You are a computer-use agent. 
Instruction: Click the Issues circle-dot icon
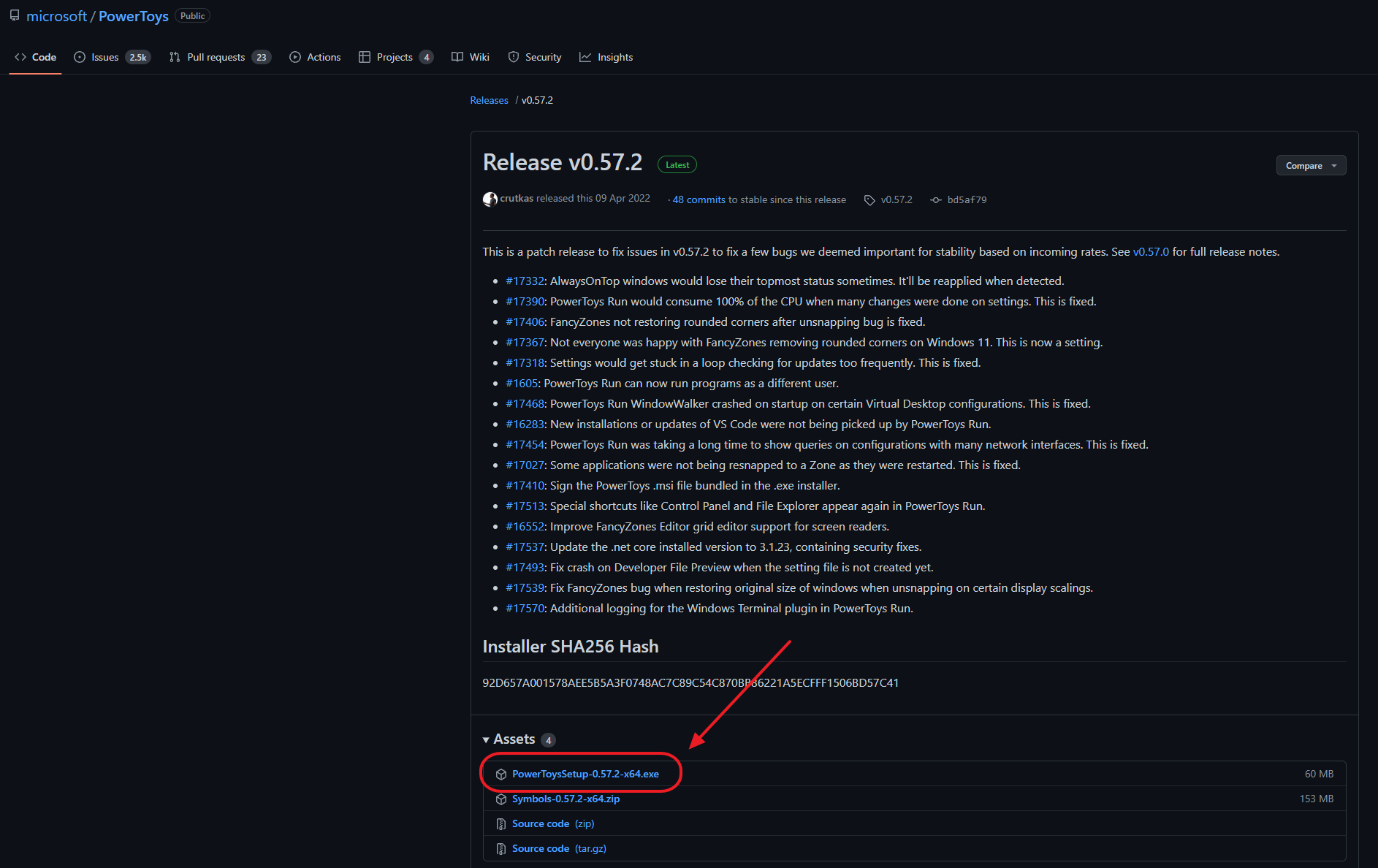click(x=80, y=57)
